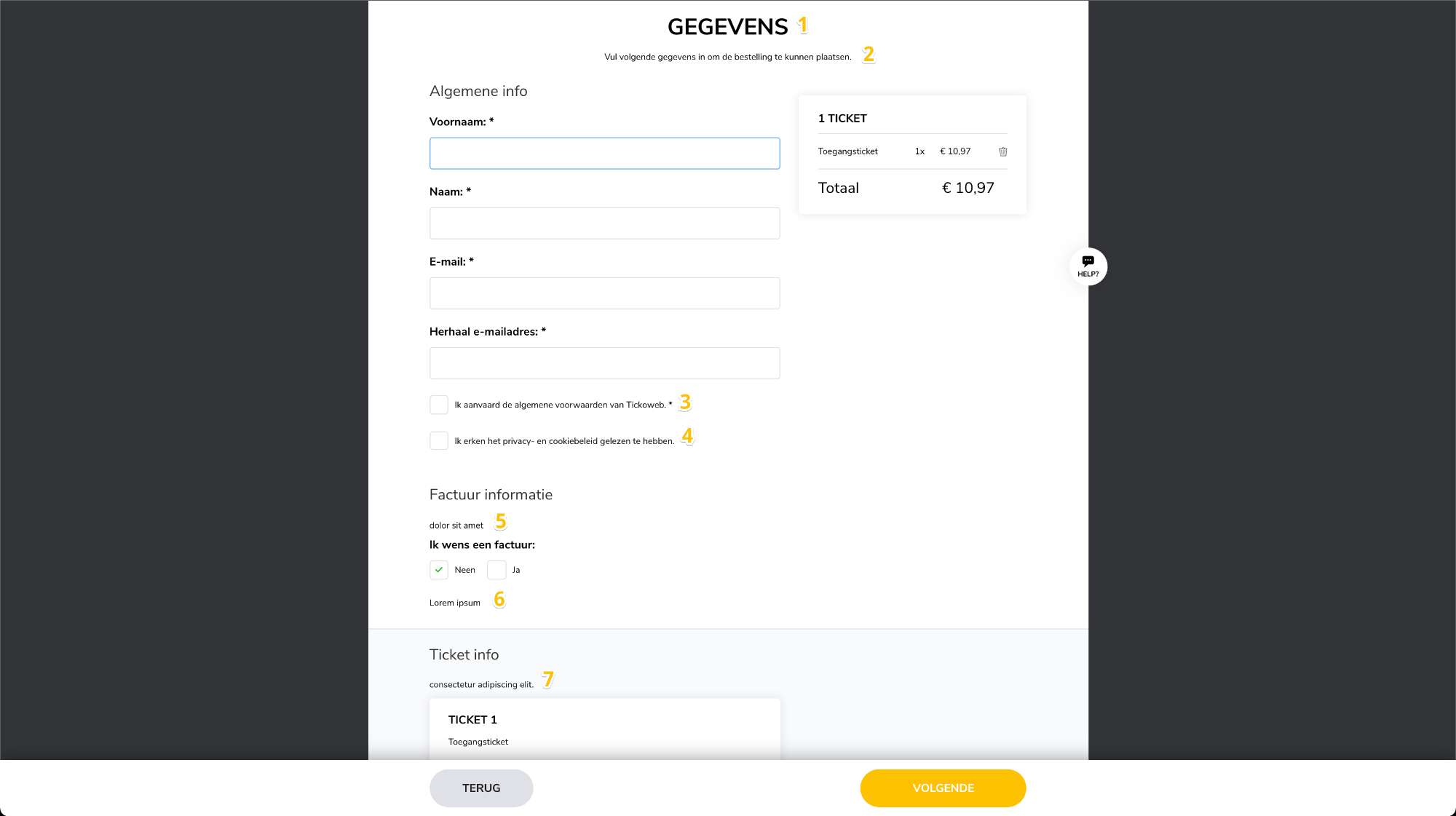Click the yellow marker number 1

(x=802, y=25)
